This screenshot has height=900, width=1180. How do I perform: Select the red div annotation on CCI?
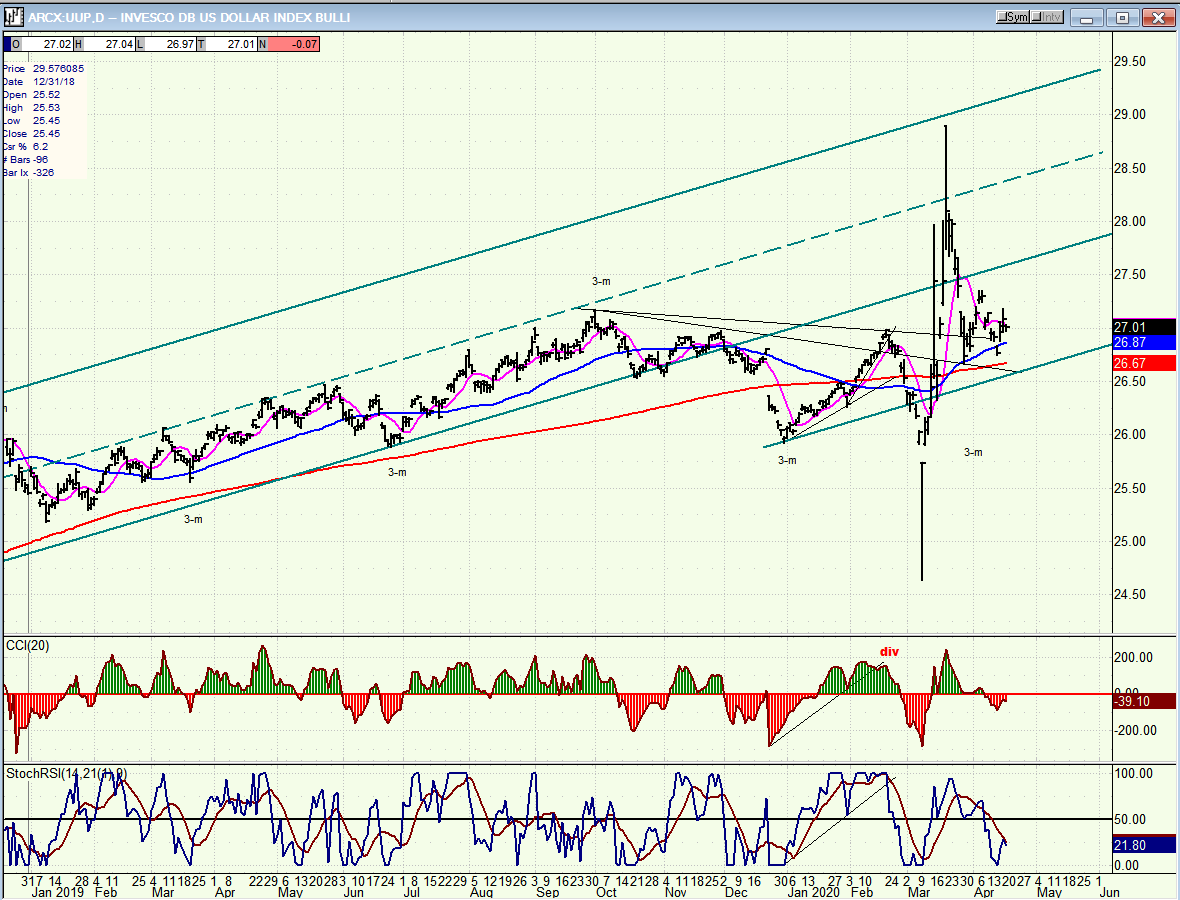(x=888, y=652)
